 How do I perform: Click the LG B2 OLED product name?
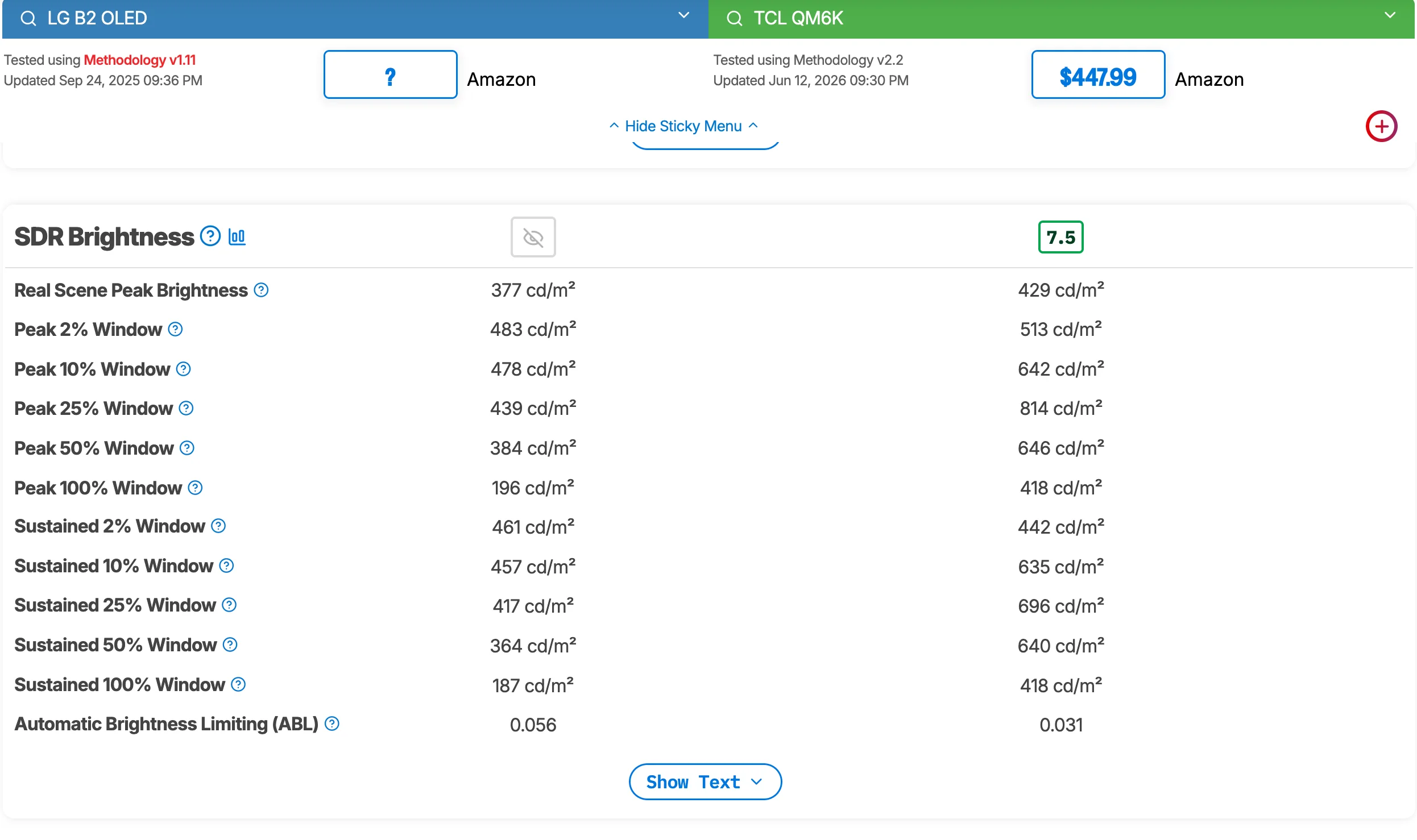pyautogui.click(x=97, y=19)
